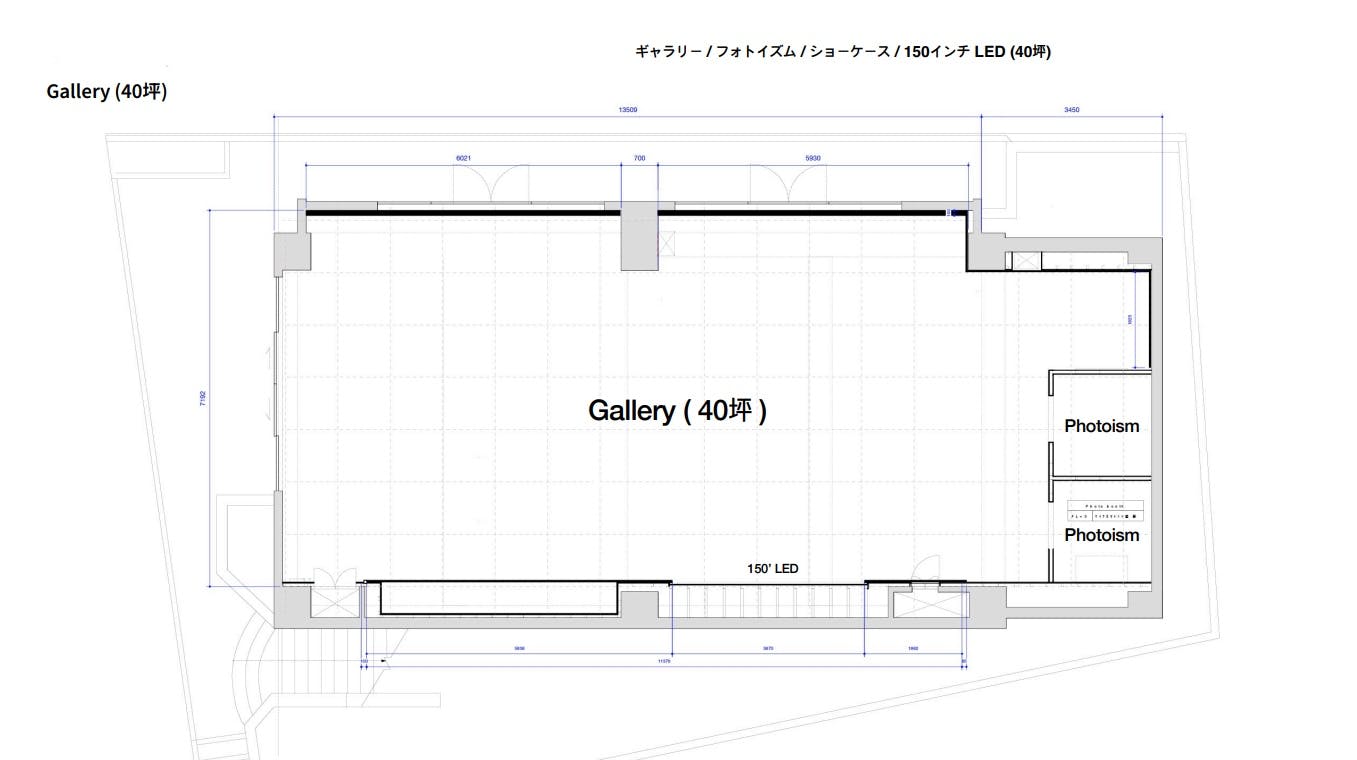Viewport: 1357px width, 760px height.
Task: Click the 6021 dimension value
Action: coord(463,158)
